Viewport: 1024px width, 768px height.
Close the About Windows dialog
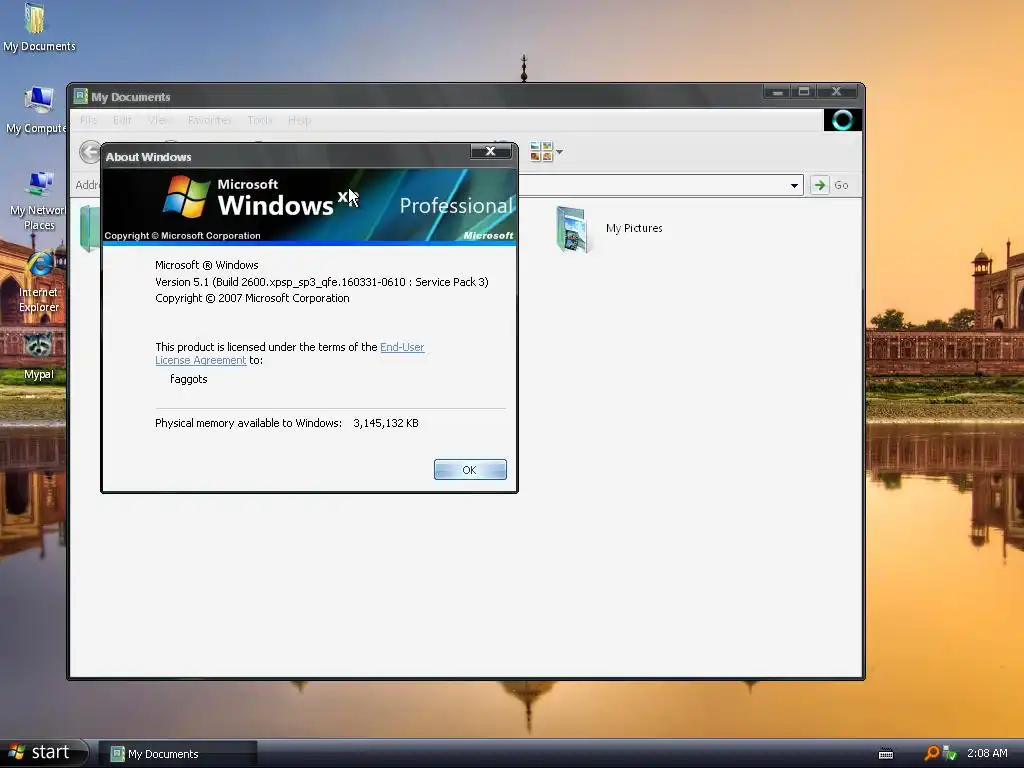[490, 152]
